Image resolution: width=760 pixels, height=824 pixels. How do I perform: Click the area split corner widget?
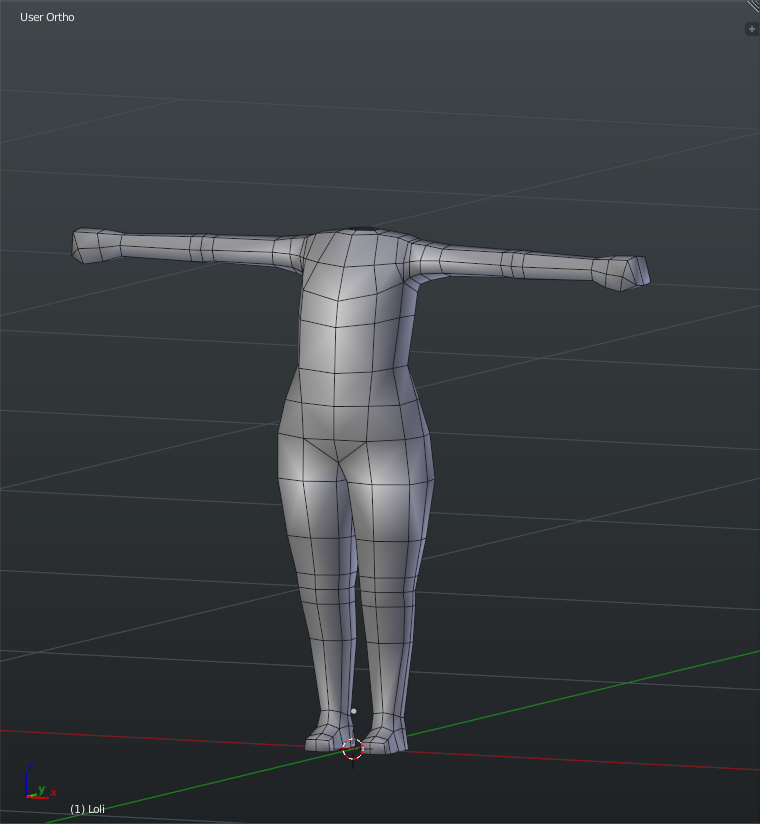coord(754,6)
